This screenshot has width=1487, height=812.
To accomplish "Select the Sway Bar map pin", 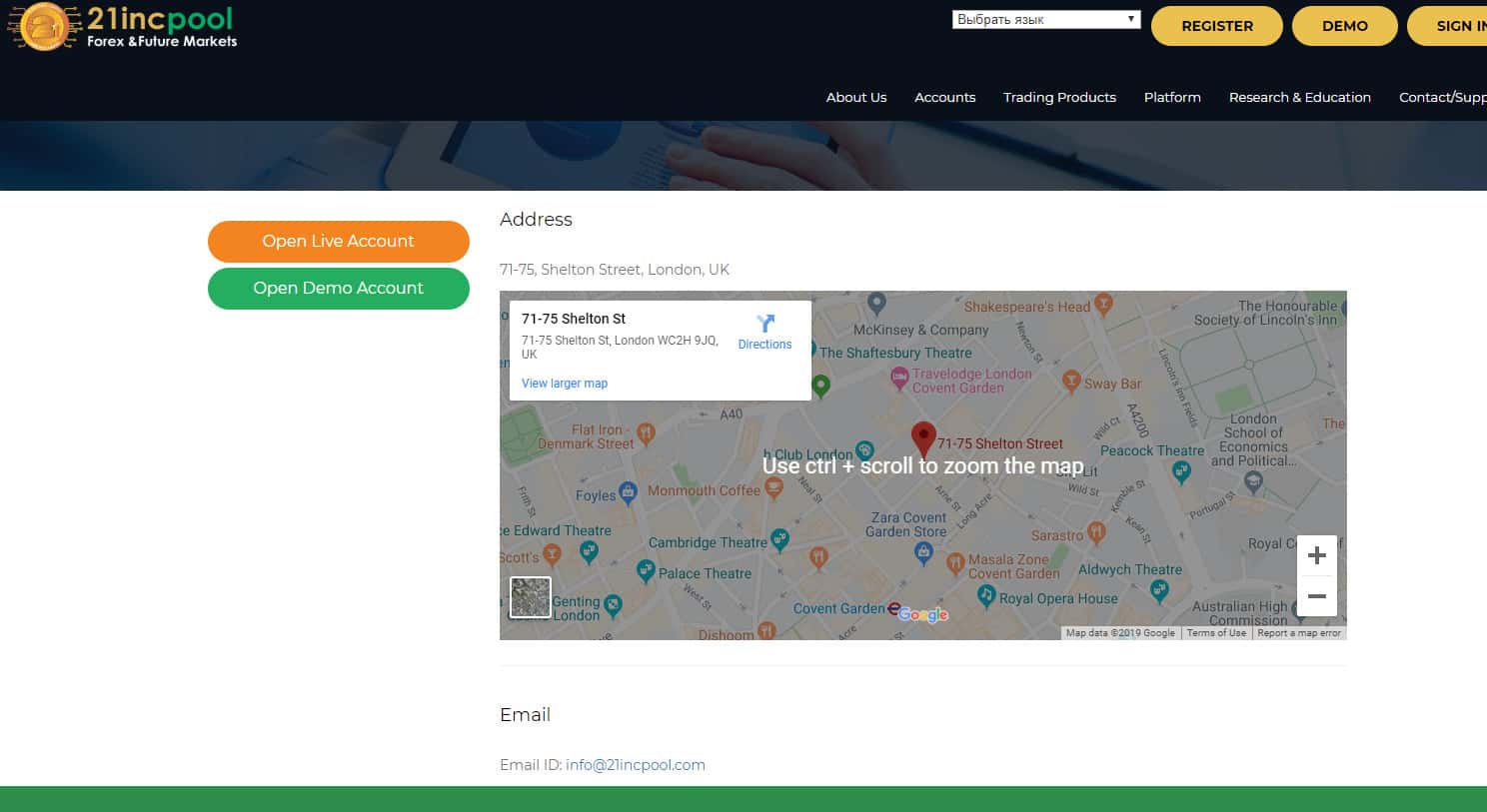I will [1071, 381].
